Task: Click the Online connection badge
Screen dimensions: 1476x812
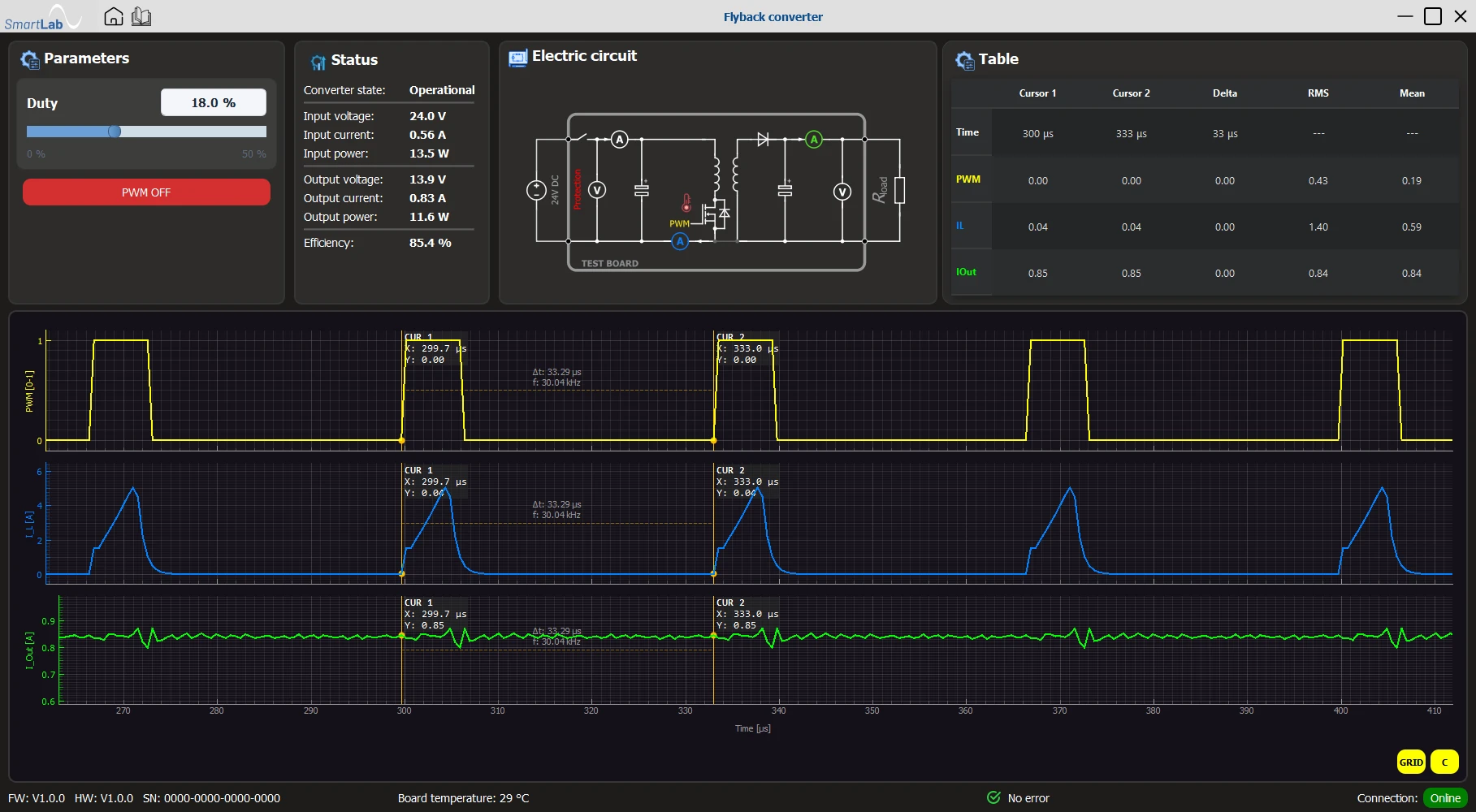Action: pyautogui.click(x=1445, y=798)
